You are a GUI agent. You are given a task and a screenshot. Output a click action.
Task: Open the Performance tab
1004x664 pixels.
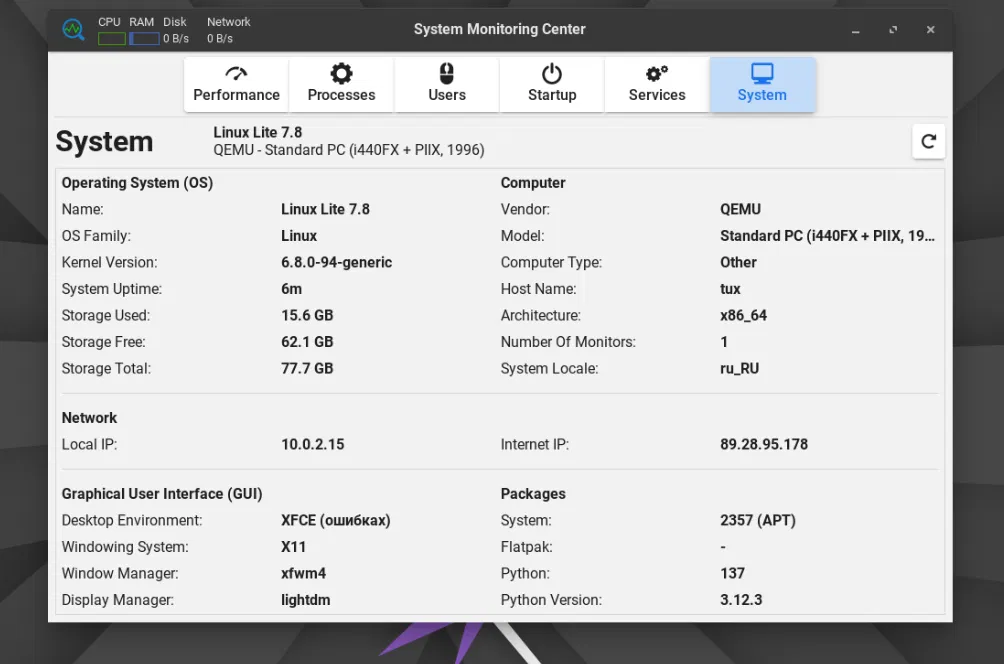point(236,85)
